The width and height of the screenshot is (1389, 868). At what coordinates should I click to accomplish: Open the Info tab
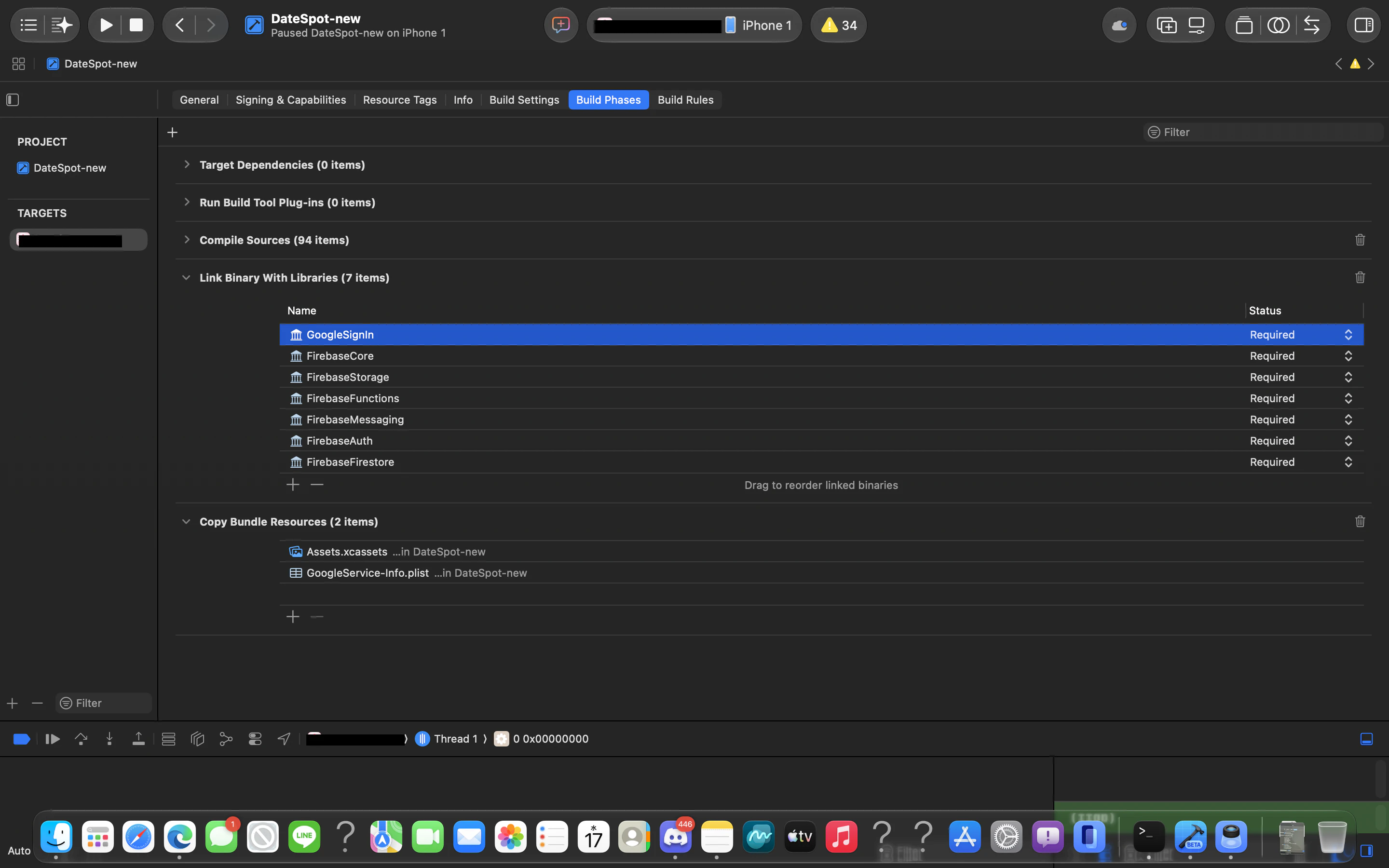463,100
